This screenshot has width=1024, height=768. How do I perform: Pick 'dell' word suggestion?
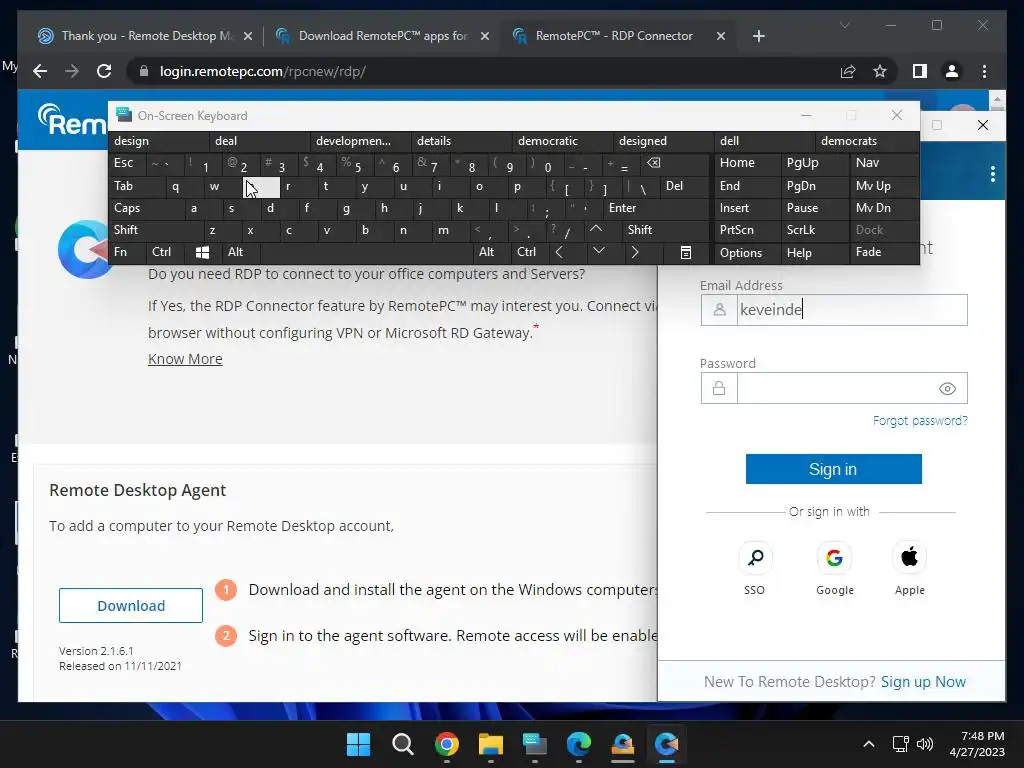[764, 141]
